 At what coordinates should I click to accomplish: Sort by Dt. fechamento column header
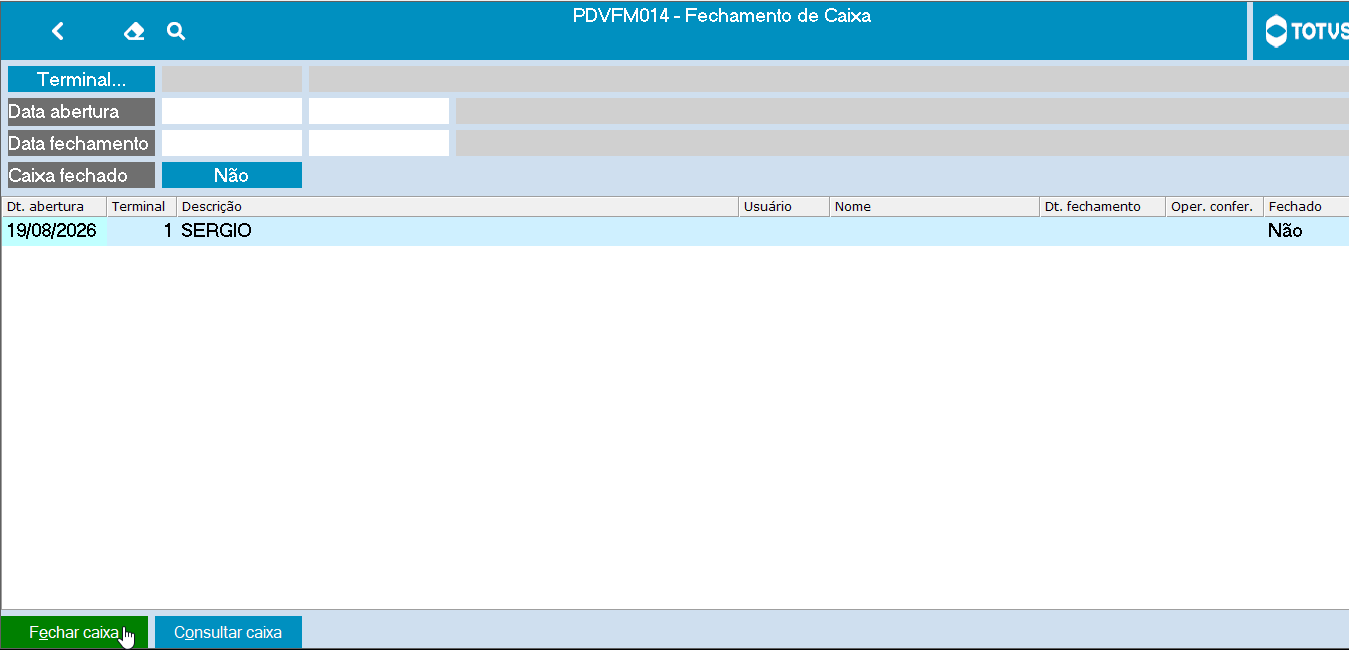tap(1102, 206)
